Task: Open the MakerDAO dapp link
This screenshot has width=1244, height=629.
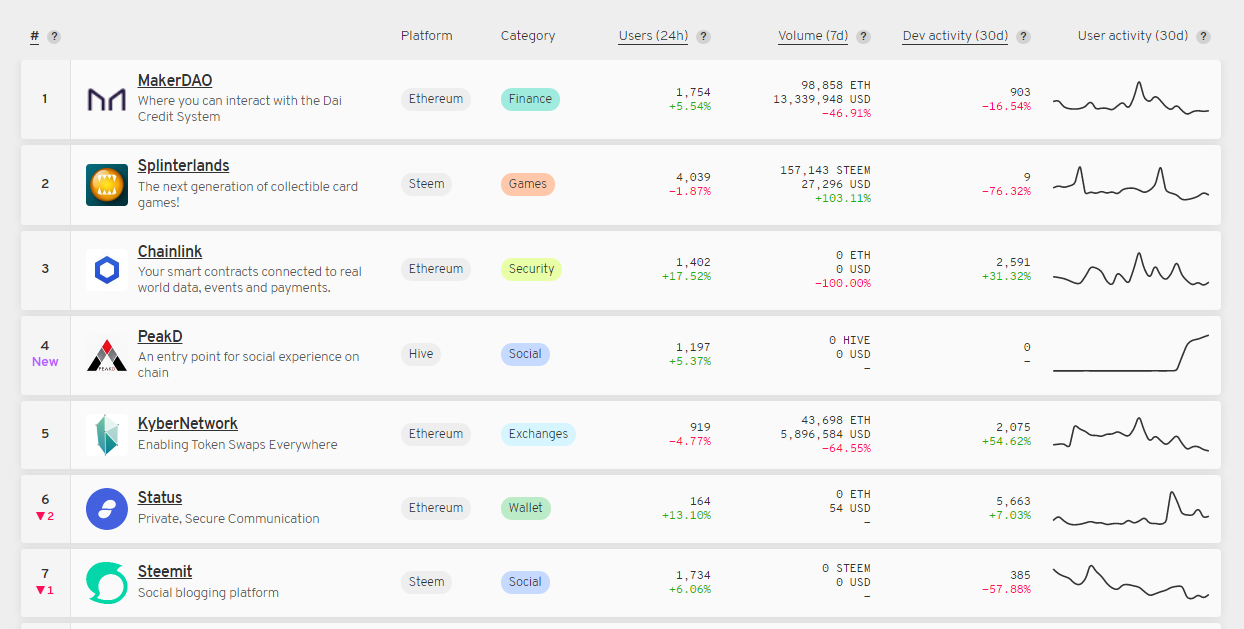Action: pos(175,80)
